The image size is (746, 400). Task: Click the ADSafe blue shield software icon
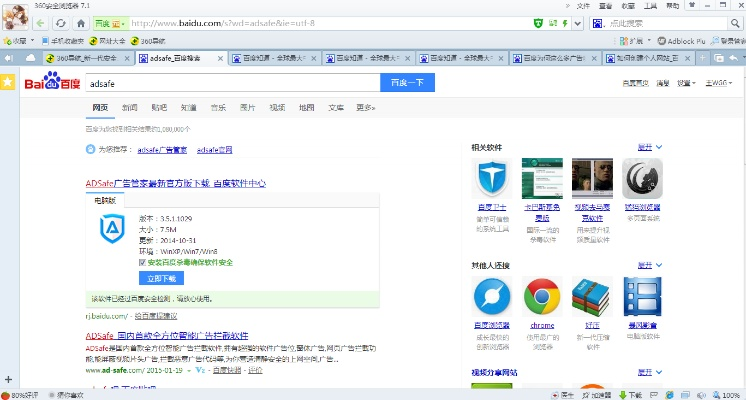pyautogui.click(x=112, y=228)
